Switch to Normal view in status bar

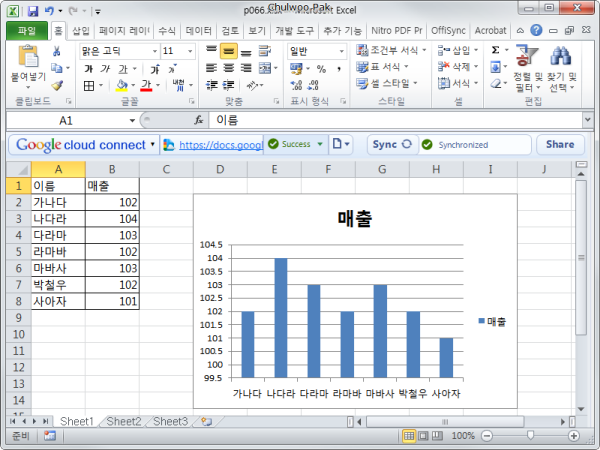coord(409,435)
